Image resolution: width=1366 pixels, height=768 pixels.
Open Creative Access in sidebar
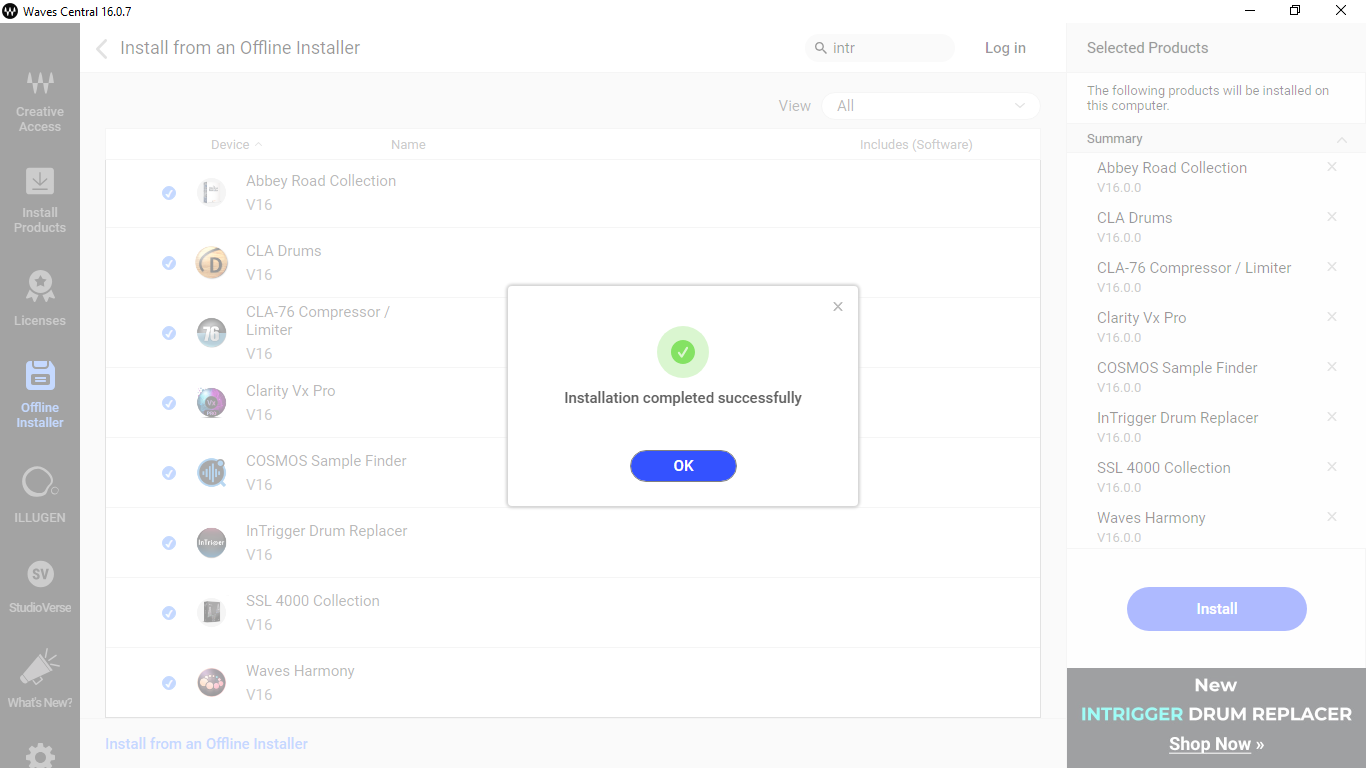coord(40,102)
